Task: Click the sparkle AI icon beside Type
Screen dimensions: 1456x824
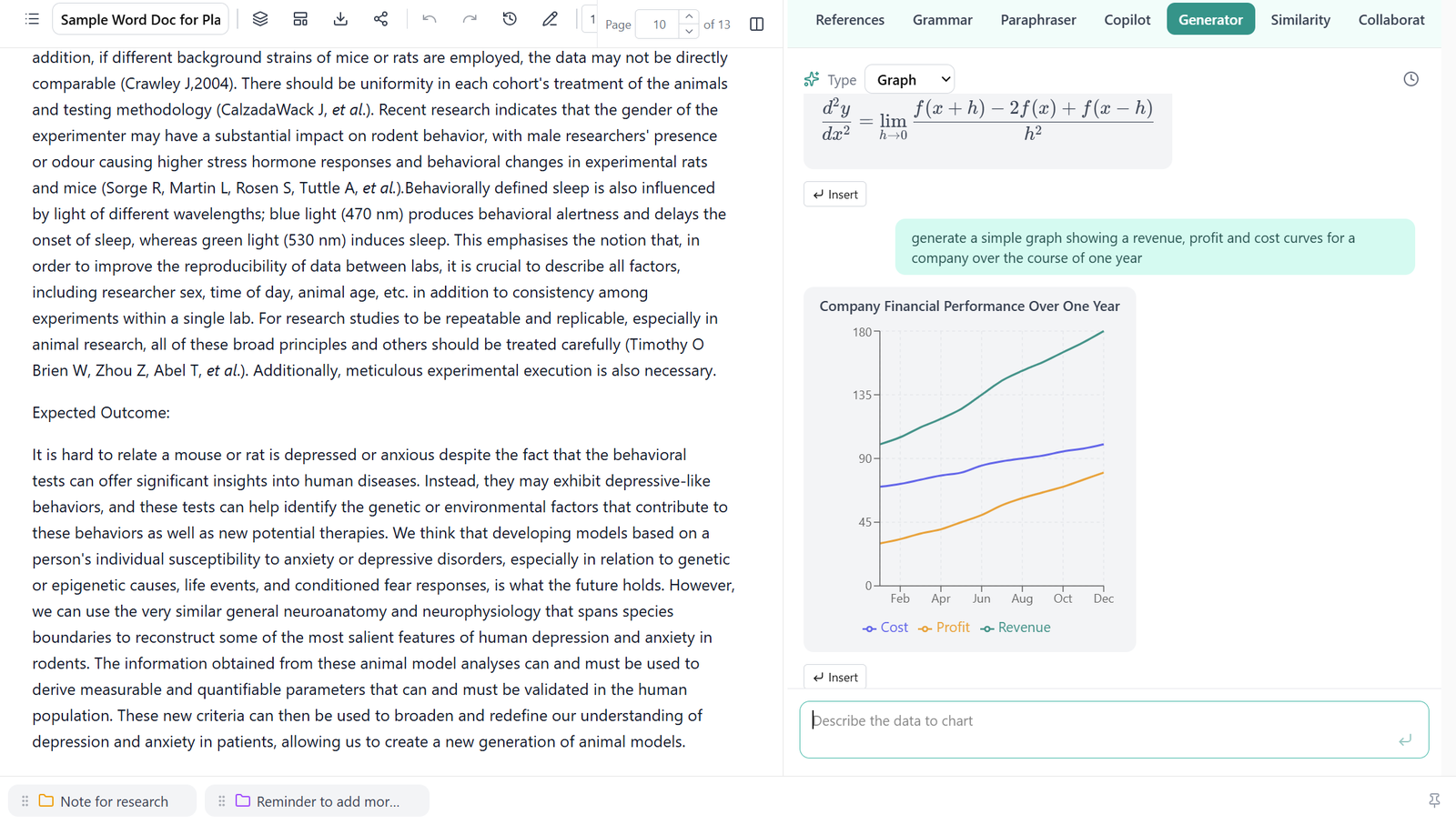Action: [x=812, y=80]
